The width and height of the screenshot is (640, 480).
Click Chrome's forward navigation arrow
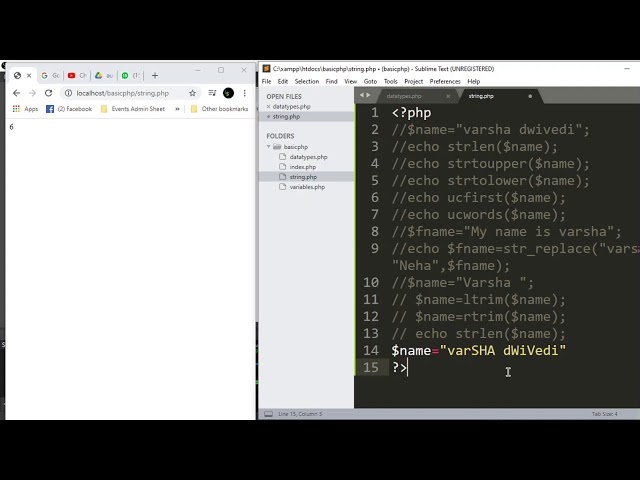32,93
